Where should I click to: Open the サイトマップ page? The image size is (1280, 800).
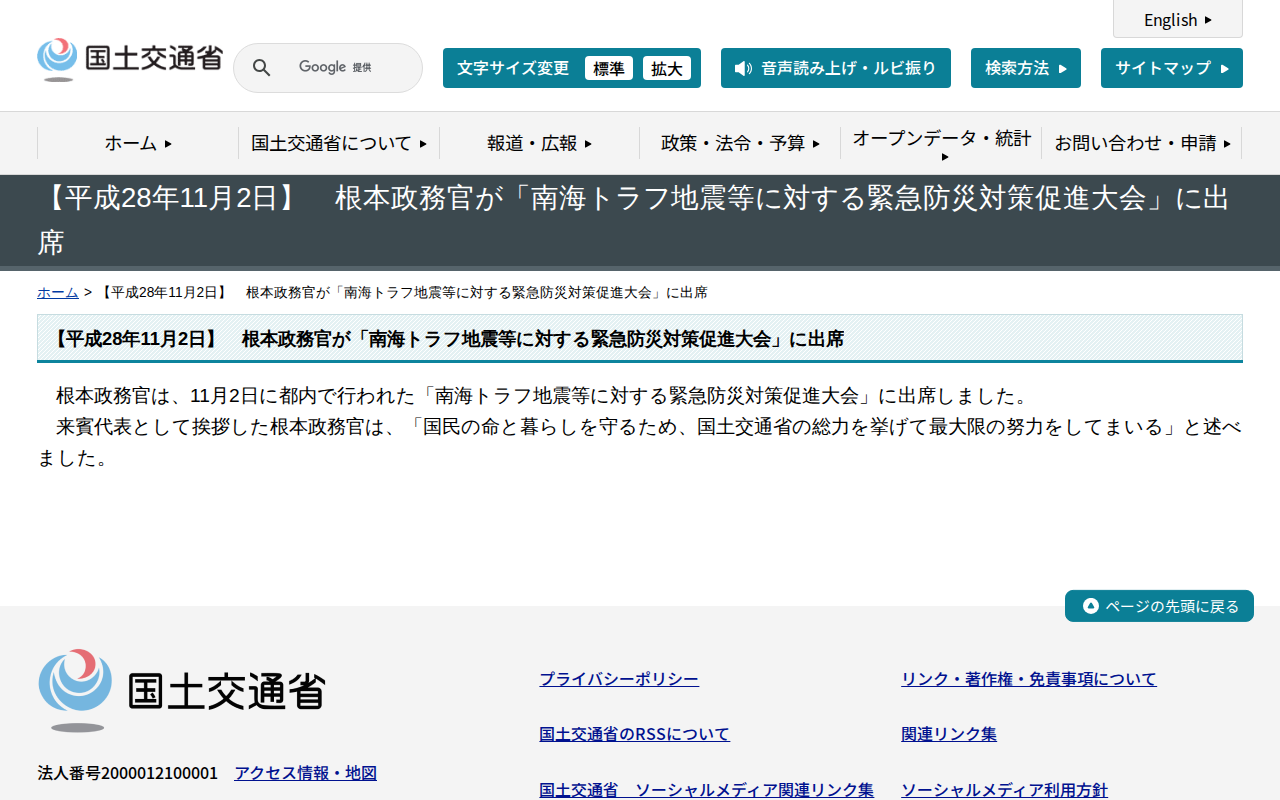pos(1172,68)
